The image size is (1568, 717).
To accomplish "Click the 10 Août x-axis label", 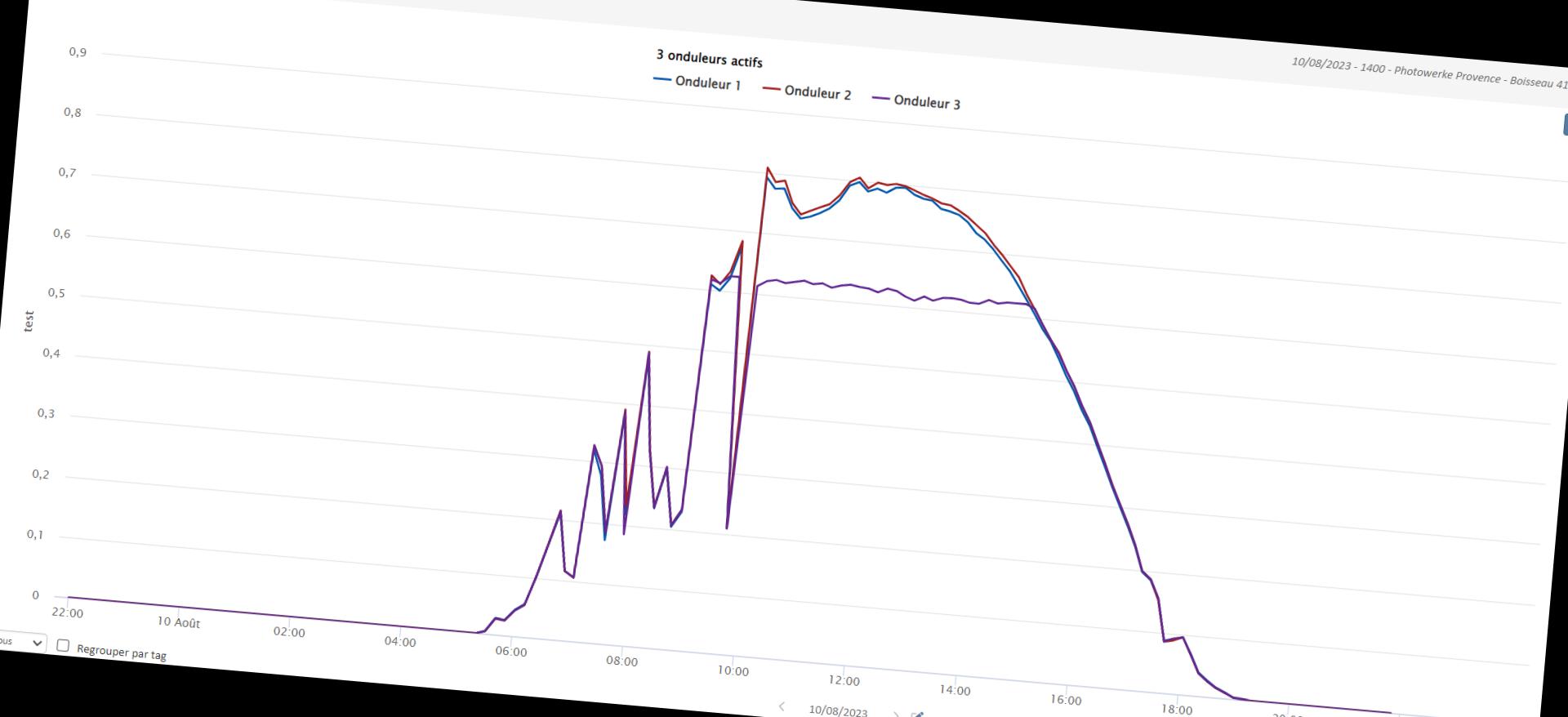I will point(178,622).
